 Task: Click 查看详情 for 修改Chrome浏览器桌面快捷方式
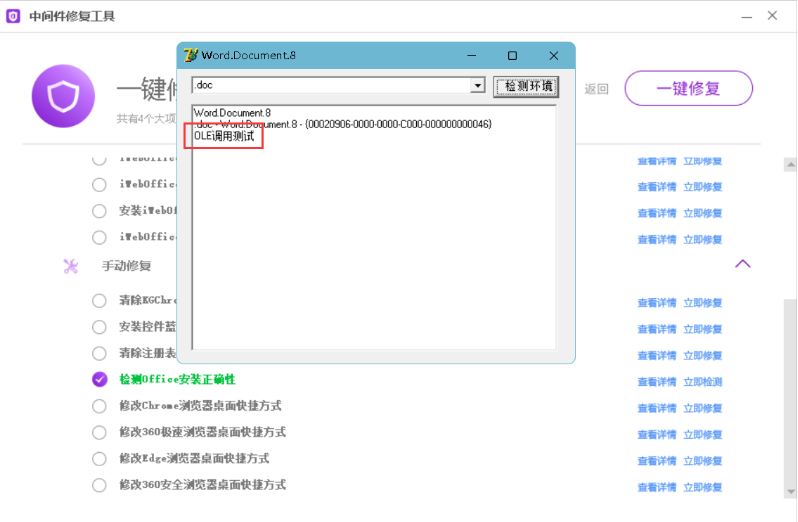657,409
